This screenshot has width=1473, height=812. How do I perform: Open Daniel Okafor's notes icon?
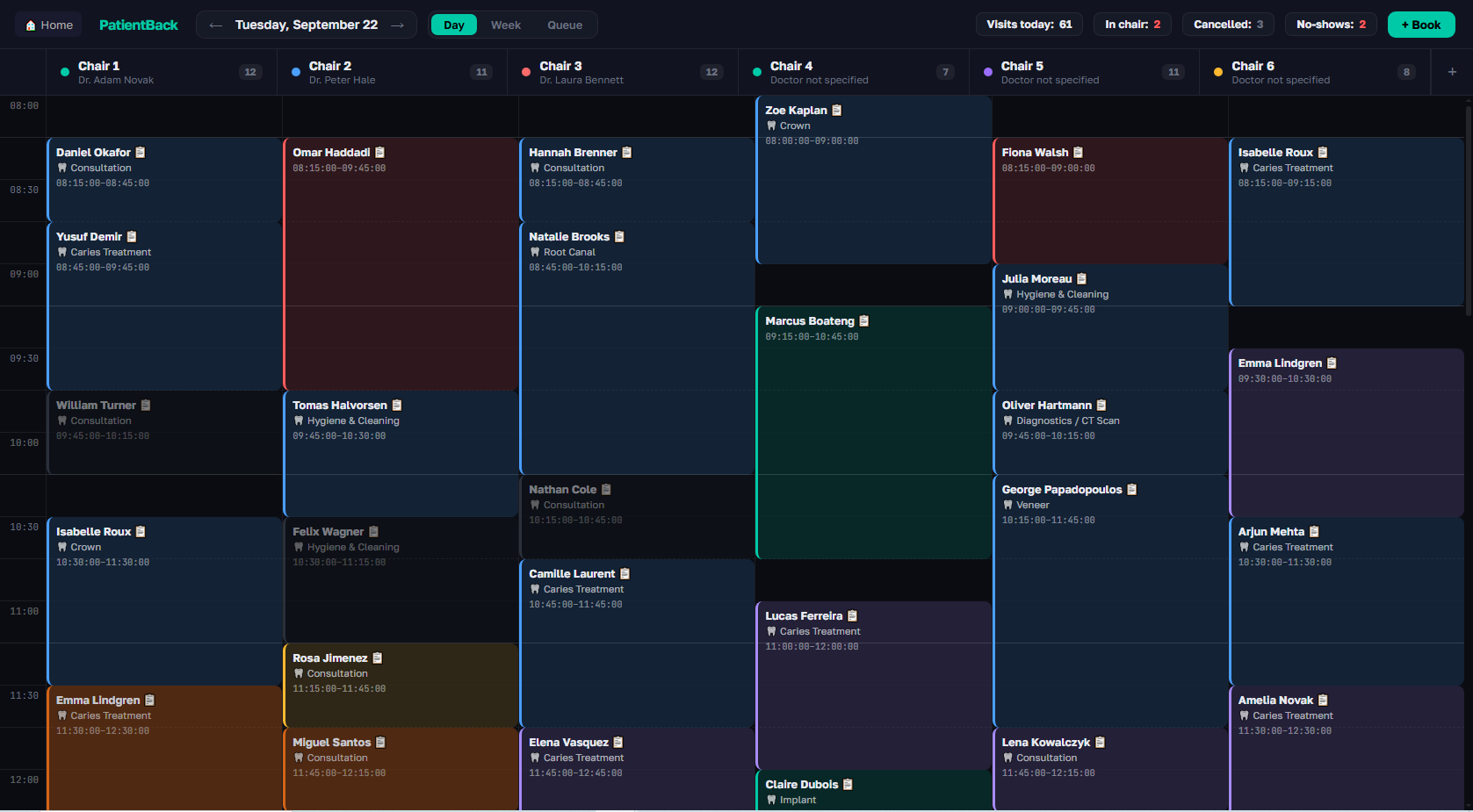(x=141, y=153)
